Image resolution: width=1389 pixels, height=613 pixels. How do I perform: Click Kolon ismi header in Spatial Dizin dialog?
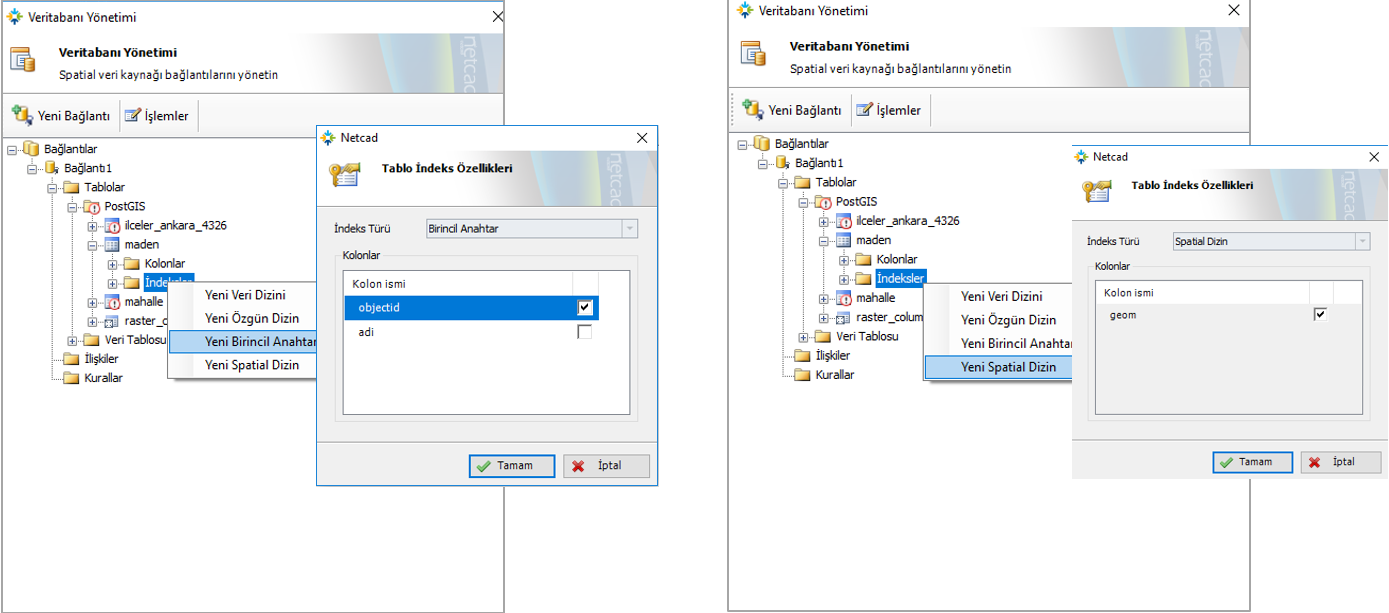(1203, 292)
